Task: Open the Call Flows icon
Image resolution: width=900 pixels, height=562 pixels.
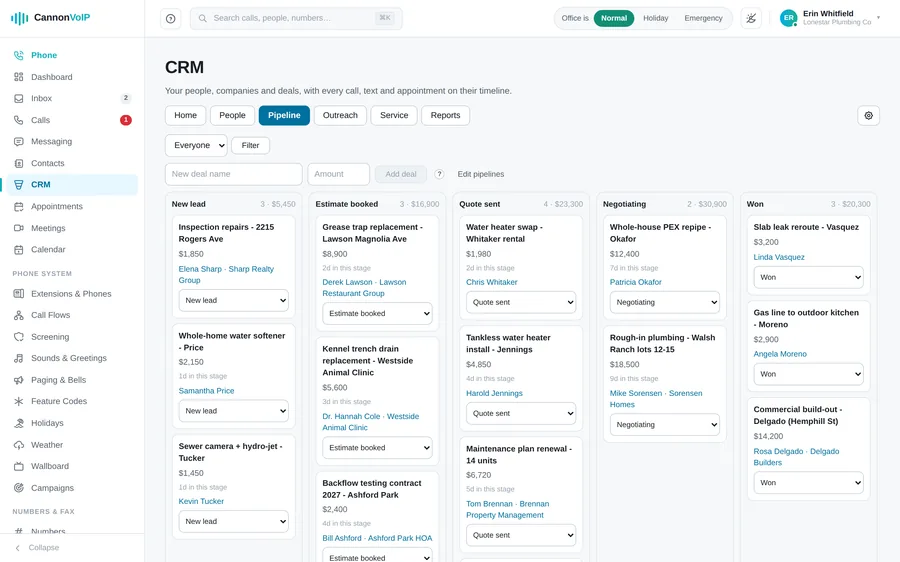Action: click(x=19, y=315)
